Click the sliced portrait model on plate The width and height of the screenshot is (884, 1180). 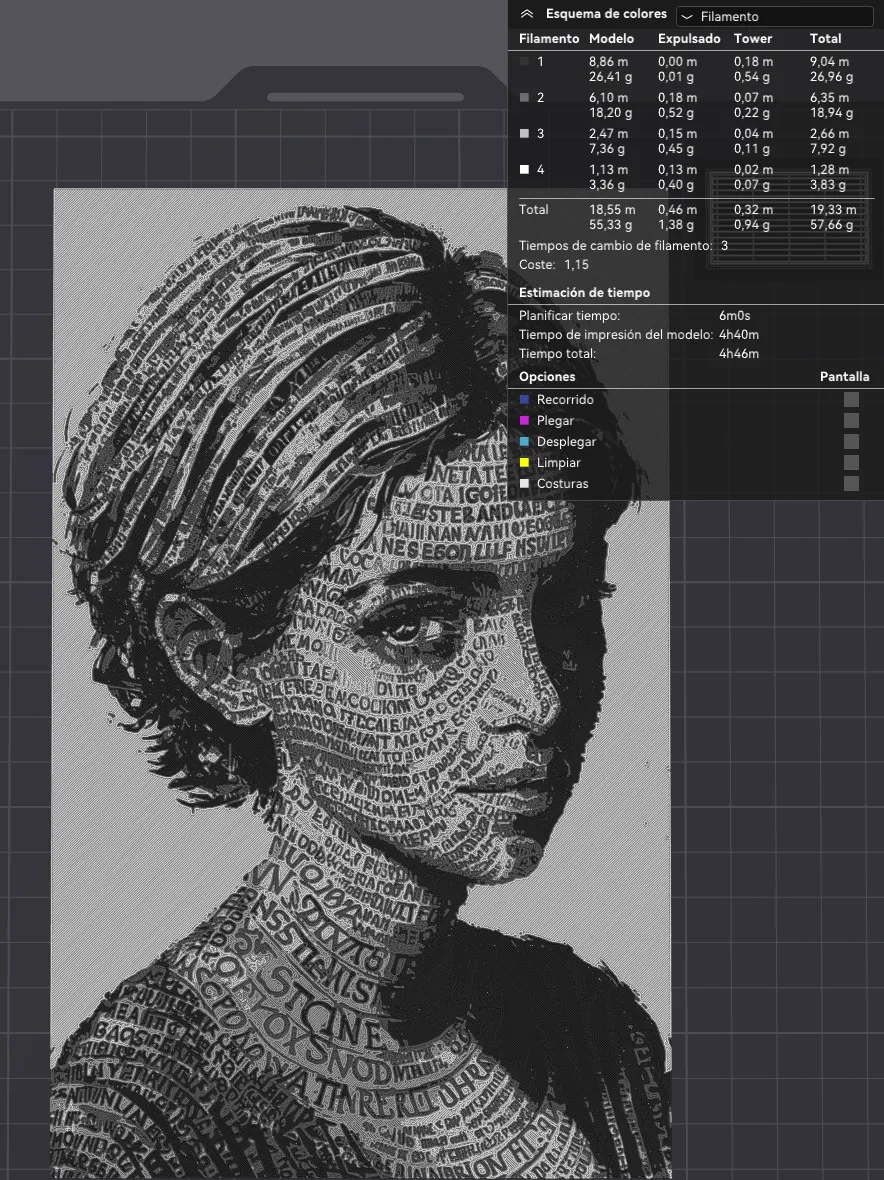coord(360,683)
